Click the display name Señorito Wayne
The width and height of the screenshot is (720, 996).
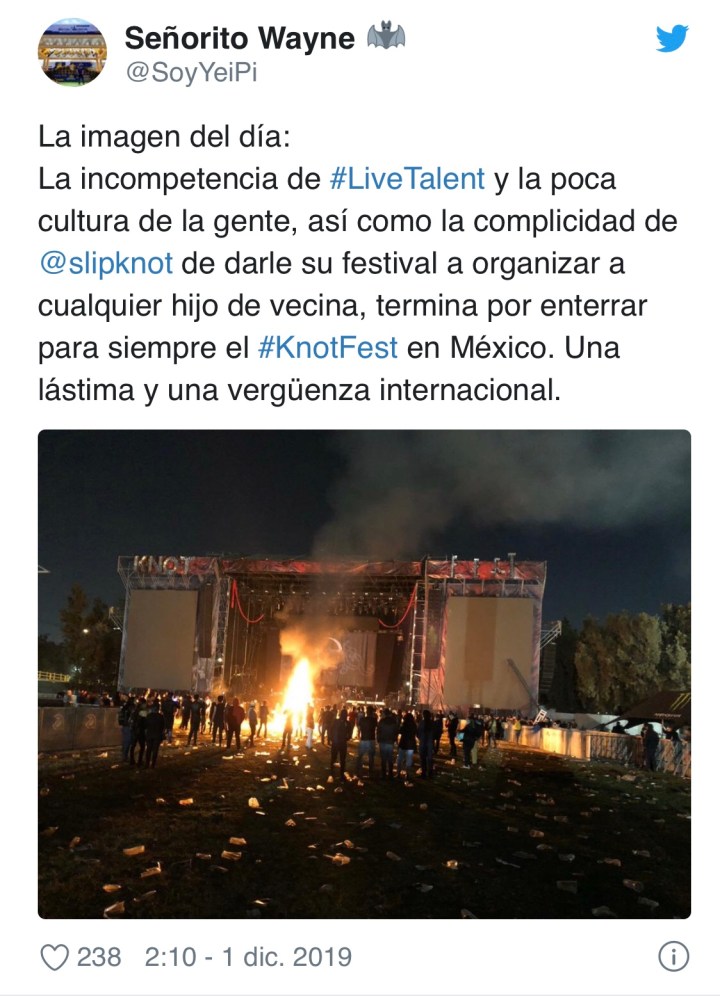pos(240,38)
